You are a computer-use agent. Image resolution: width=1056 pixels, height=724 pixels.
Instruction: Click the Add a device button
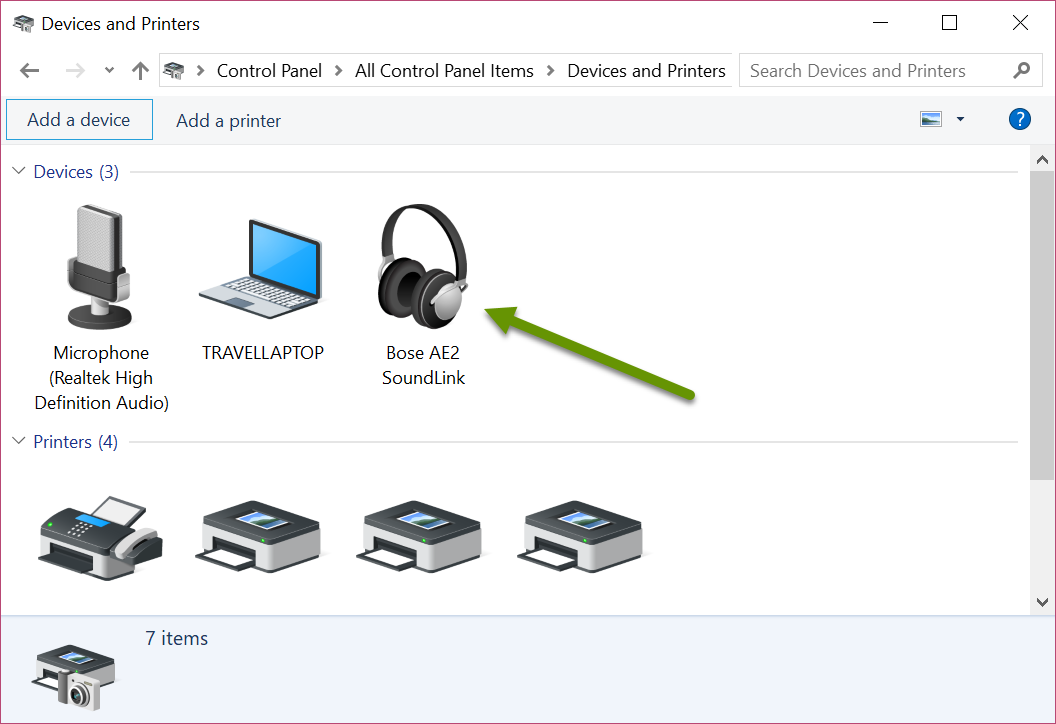click(79, 118)
